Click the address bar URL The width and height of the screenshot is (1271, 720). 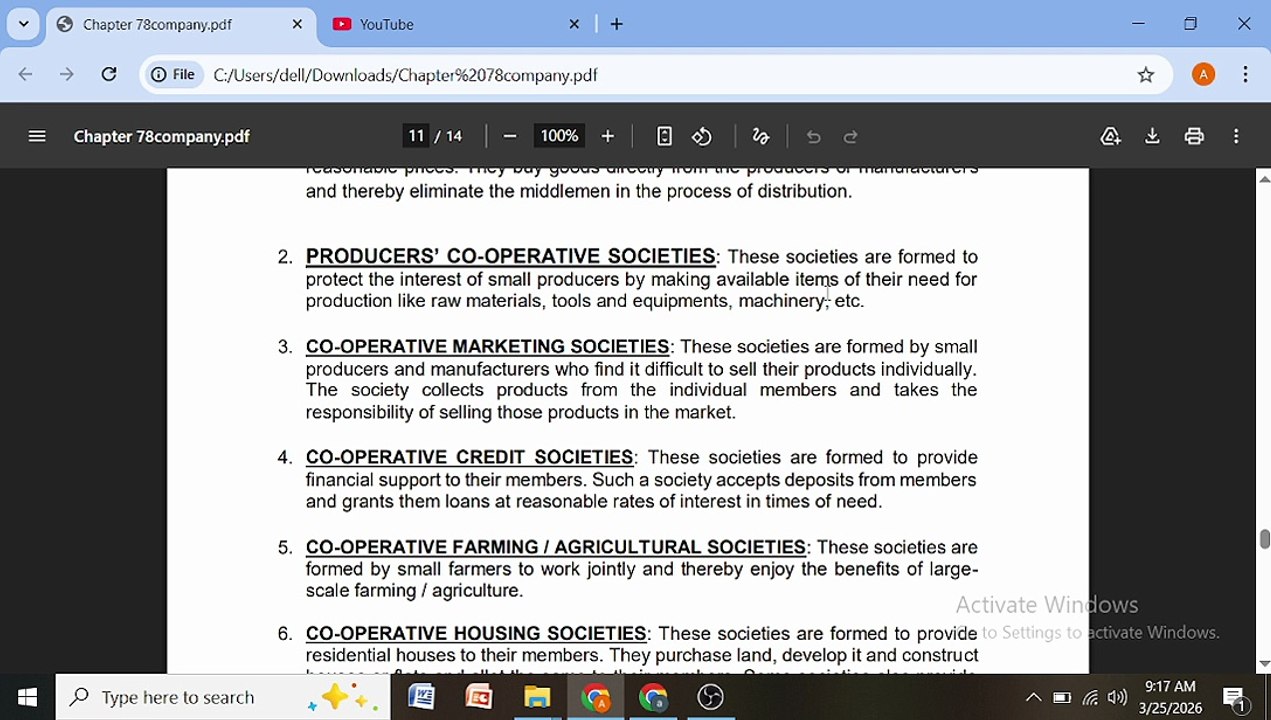click(405, 75)
